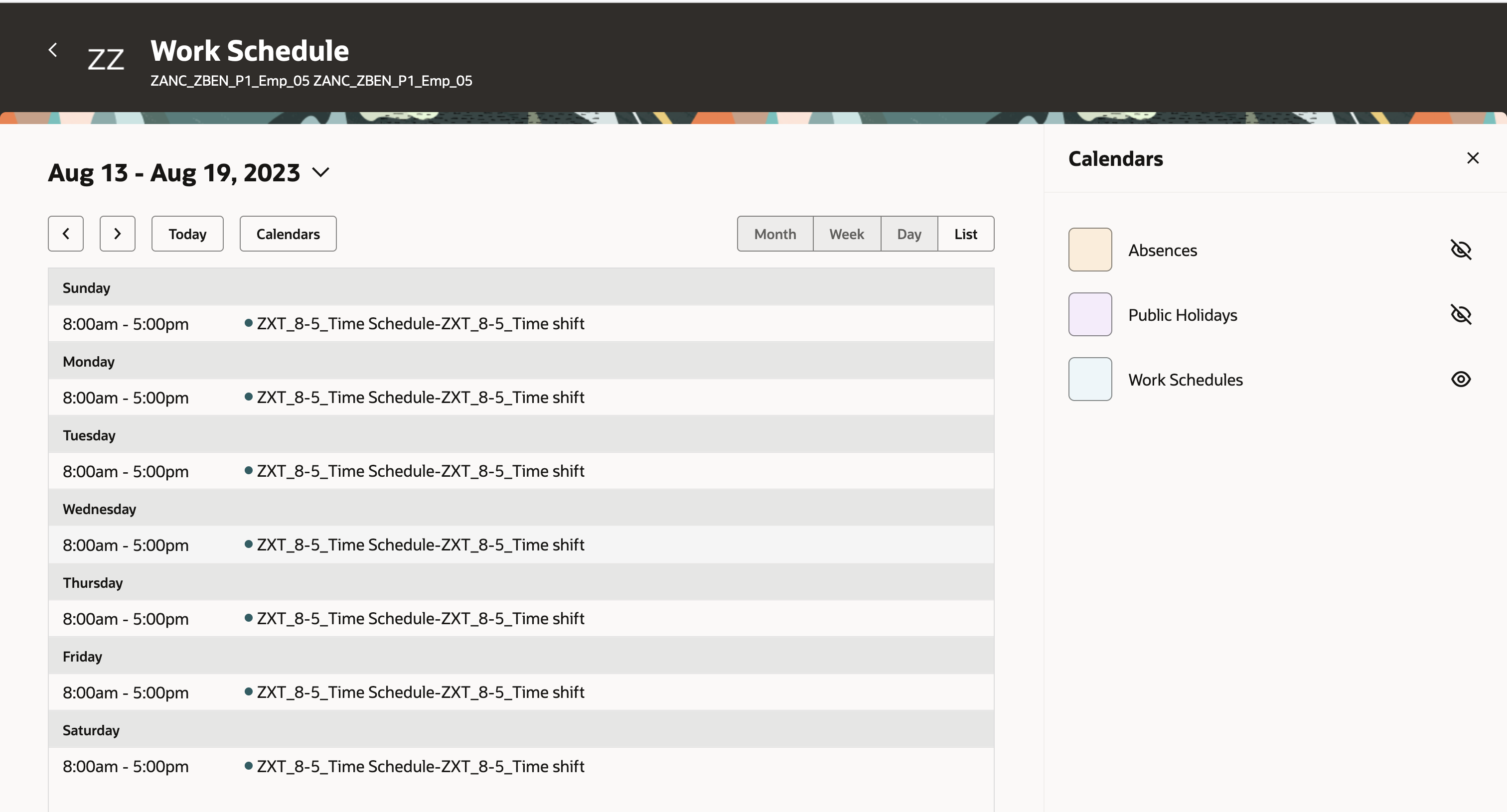Viewport: 1507px width, 812px height.
Task: Open the Calendars panel button
Action: pyautogui.click(x=287, y=233)
